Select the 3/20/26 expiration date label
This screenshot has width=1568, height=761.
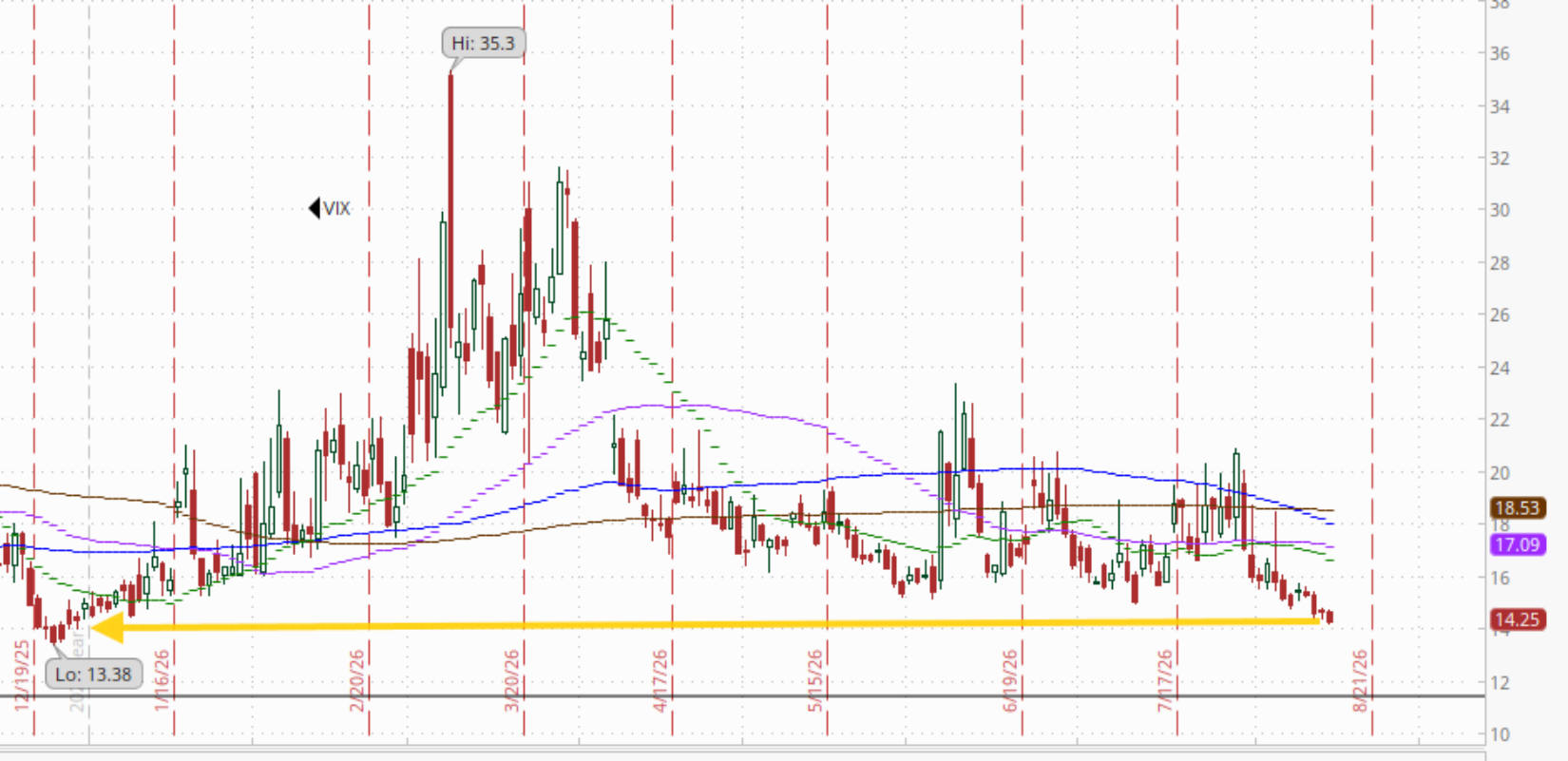(x=513, y=679)
